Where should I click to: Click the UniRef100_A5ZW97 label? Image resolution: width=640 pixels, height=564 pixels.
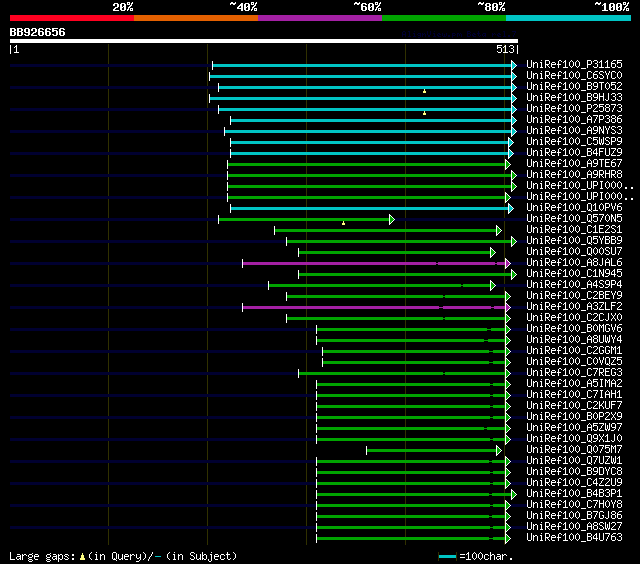coord(574,428)
